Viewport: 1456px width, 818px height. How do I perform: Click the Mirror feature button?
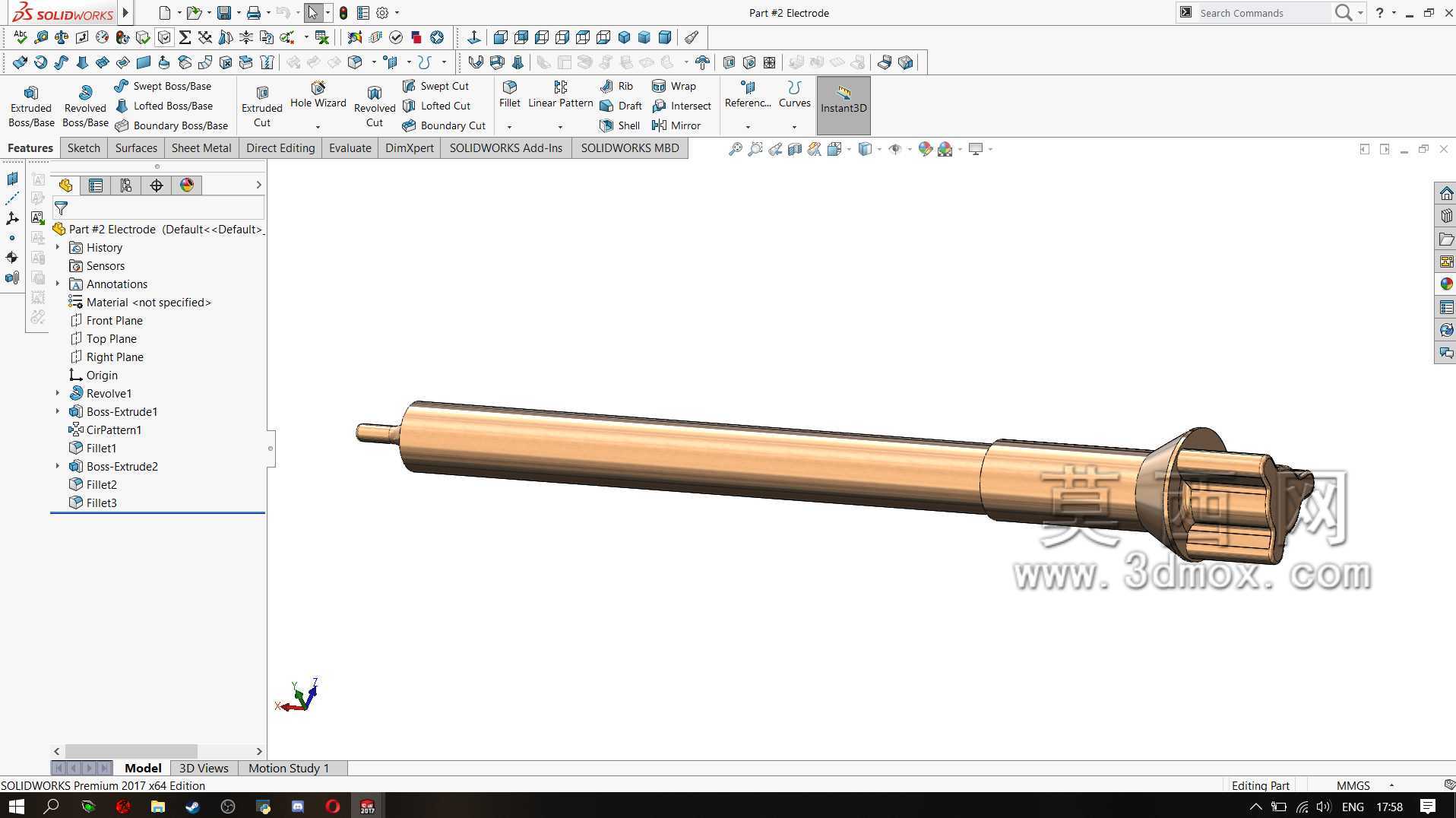pos(676,125)
